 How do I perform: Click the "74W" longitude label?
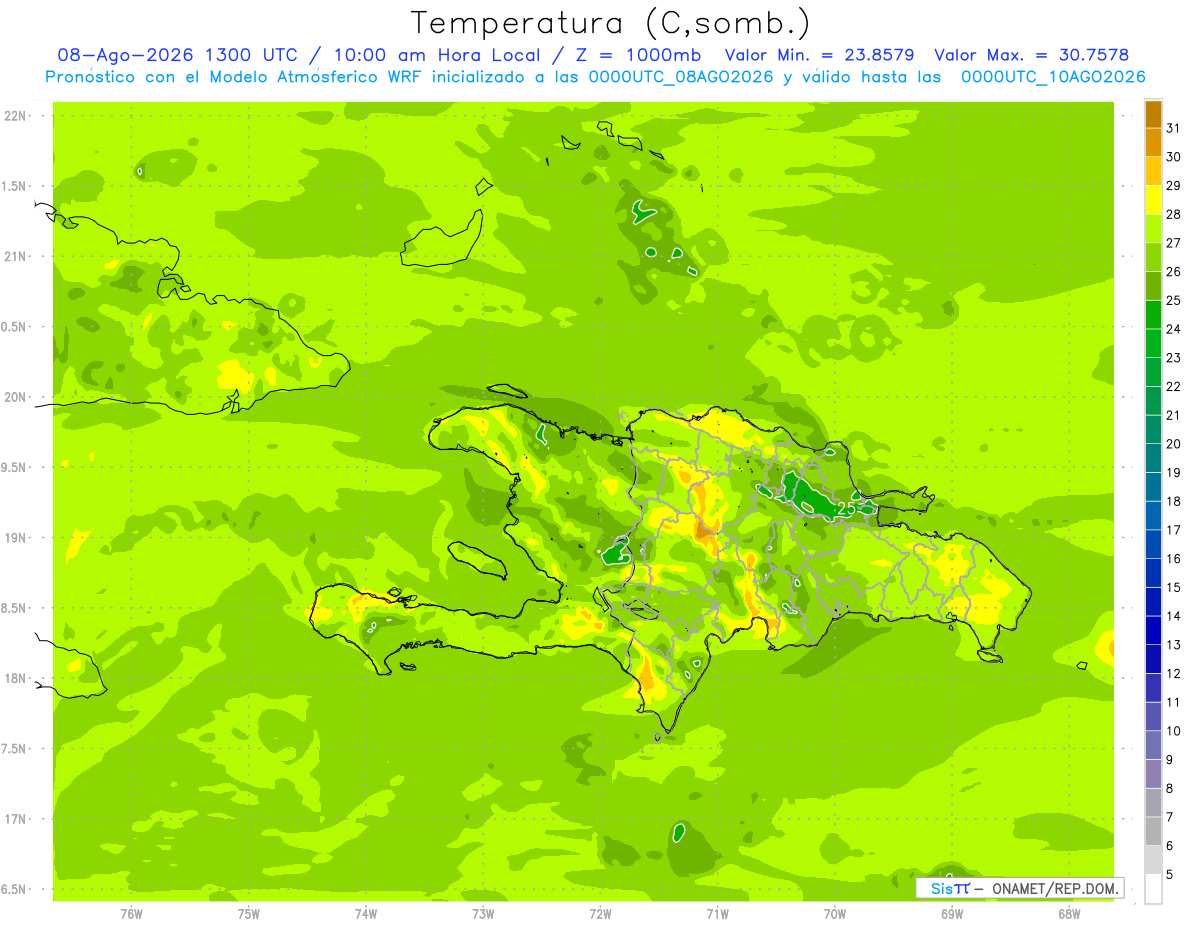(x=366, y=914)
